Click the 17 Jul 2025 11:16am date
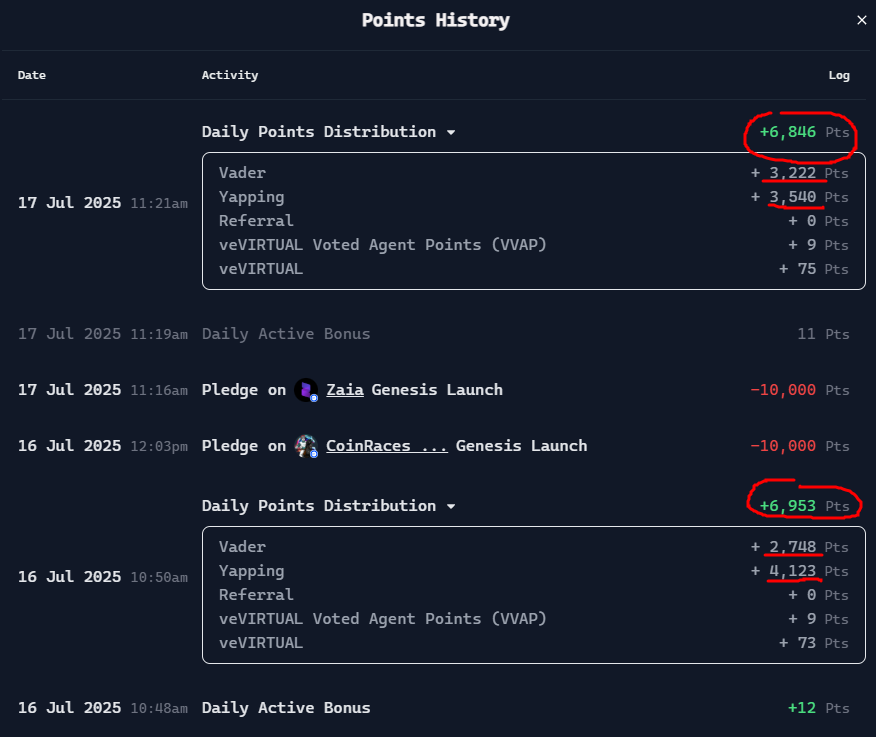 pos(103,389)
